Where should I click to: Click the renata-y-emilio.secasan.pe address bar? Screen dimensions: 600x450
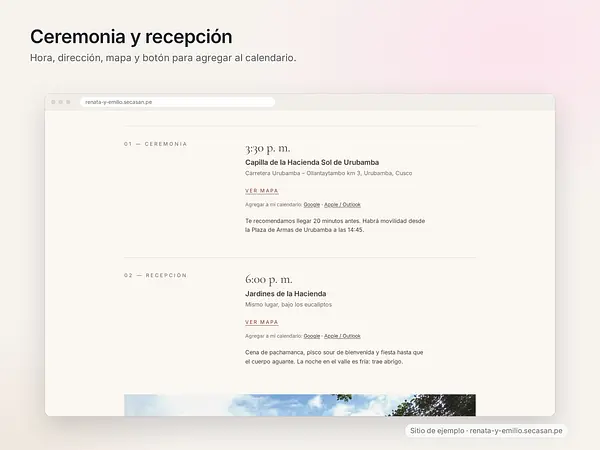click(x=178, y=102)
